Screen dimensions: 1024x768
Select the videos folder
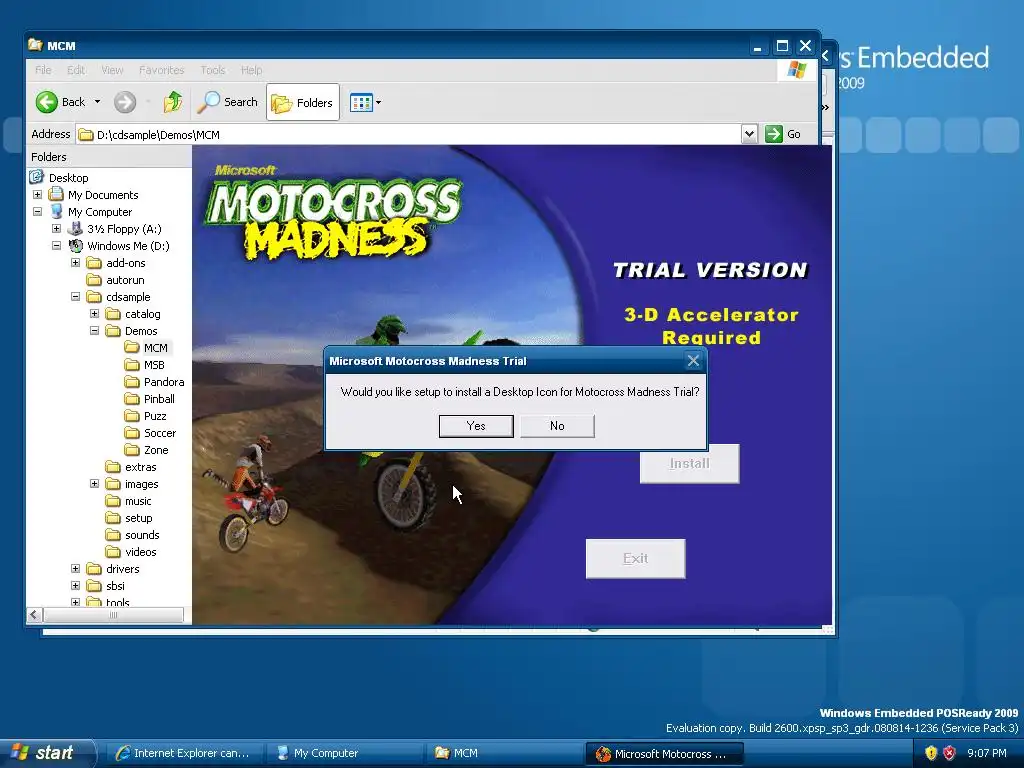140,552
